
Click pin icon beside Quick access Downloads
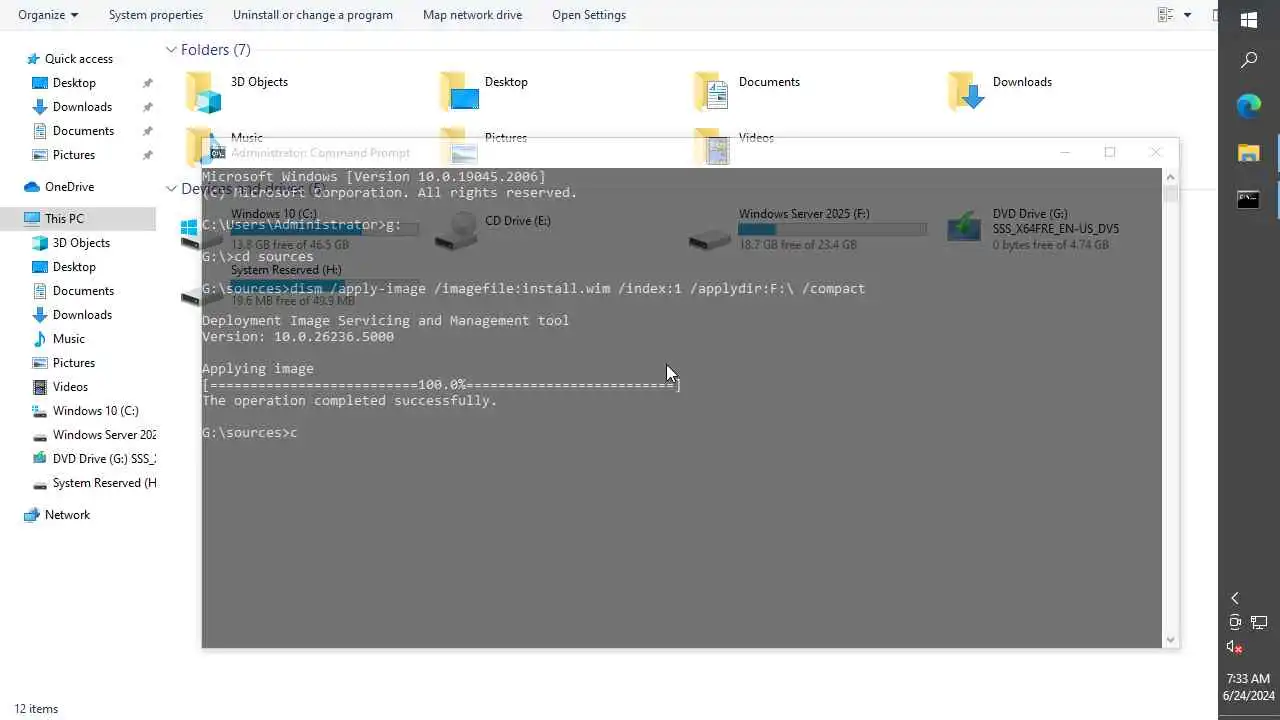click(147, 107)
